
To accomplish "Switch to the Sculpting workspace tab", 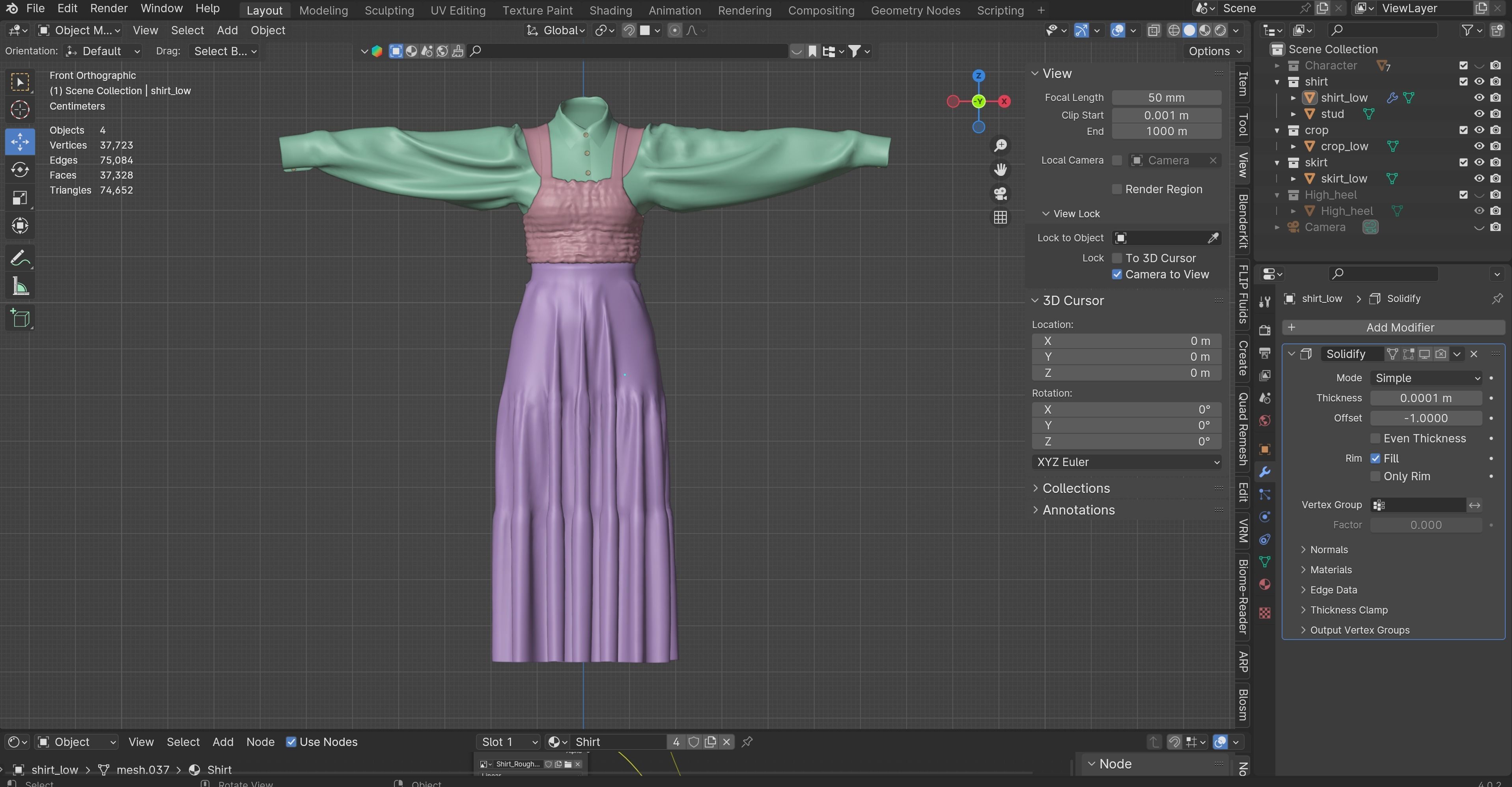I will coord(389,10).
